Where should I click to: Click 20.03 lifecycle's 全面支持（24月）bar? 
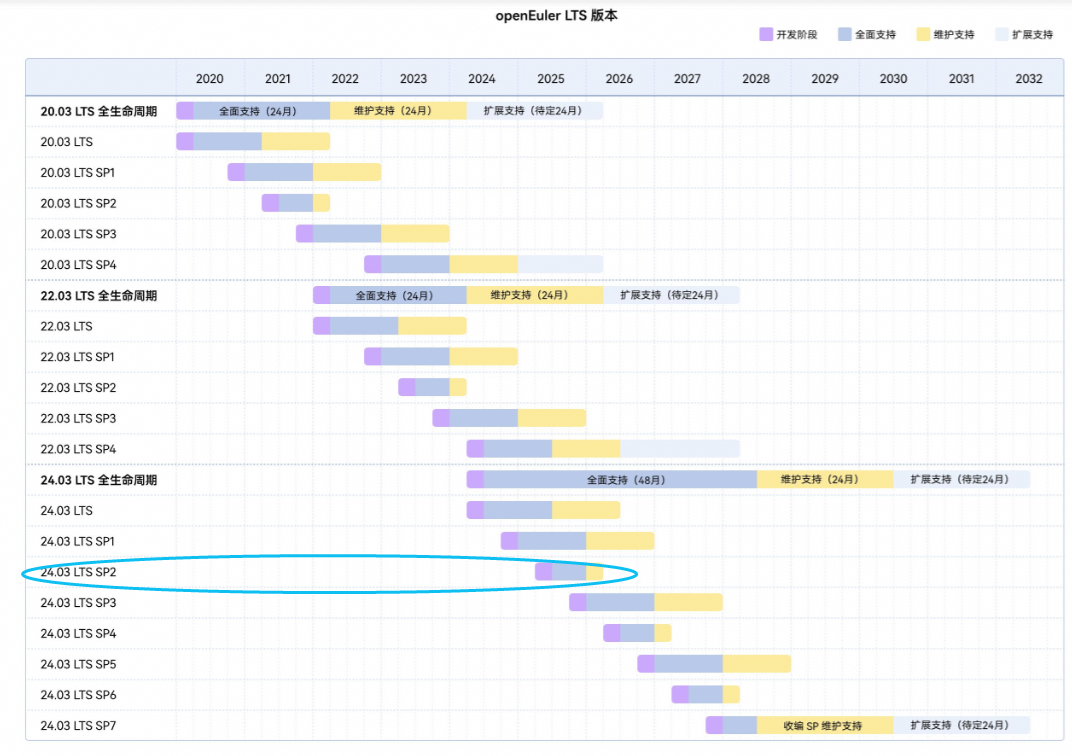260,111
